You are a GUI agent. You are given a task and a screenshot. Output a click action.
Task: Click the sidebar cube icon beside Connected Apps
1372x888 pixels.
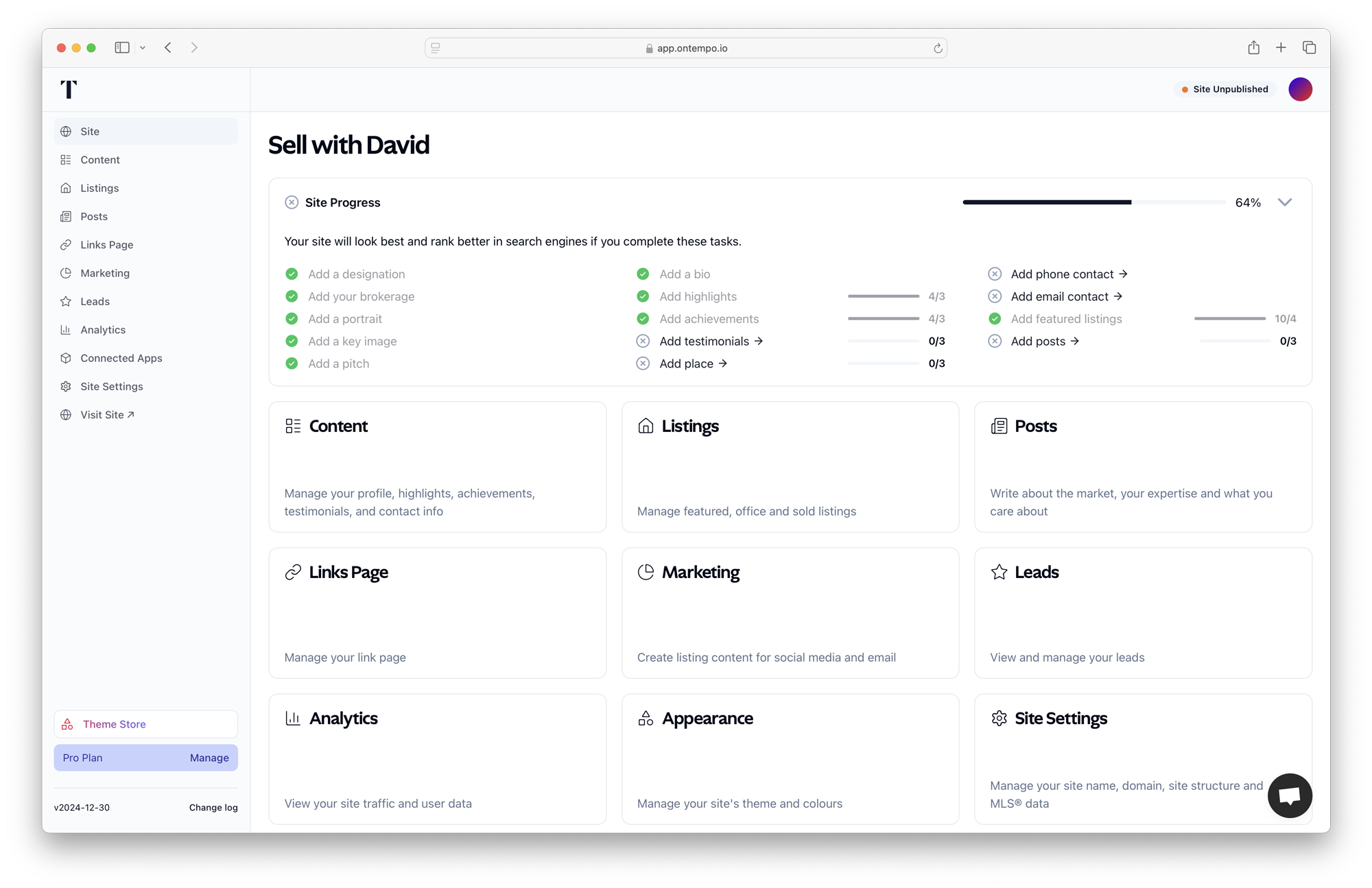(66, 358)
